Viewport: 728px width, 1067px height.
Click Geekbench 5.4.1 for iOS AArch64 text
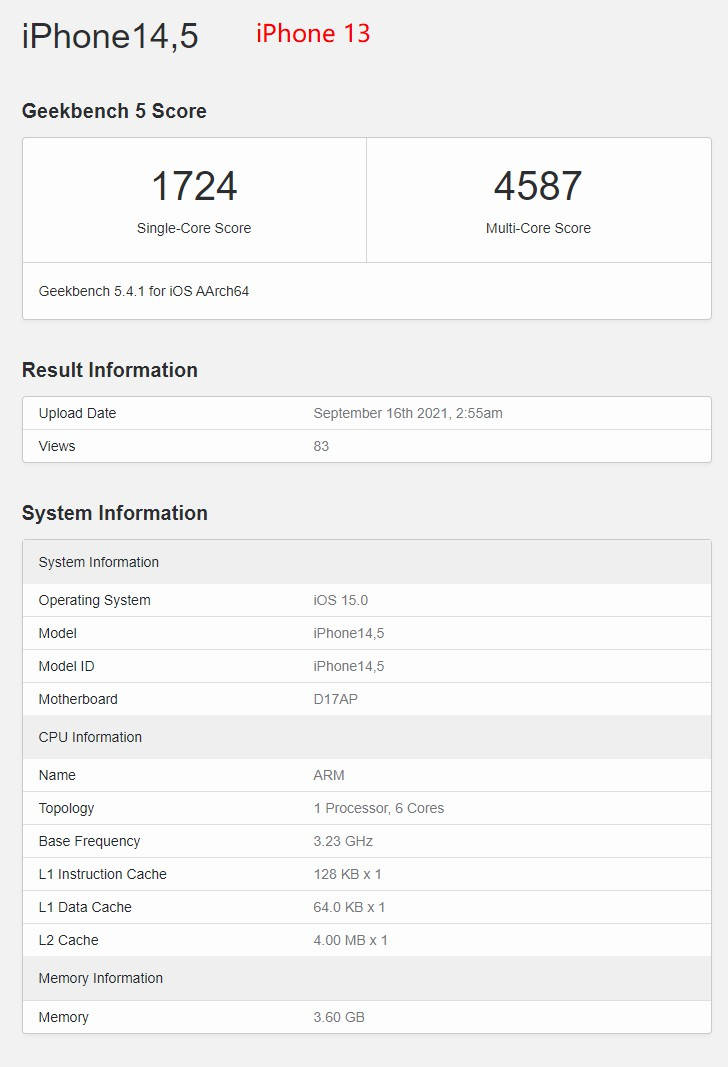[x=144, y=291]
